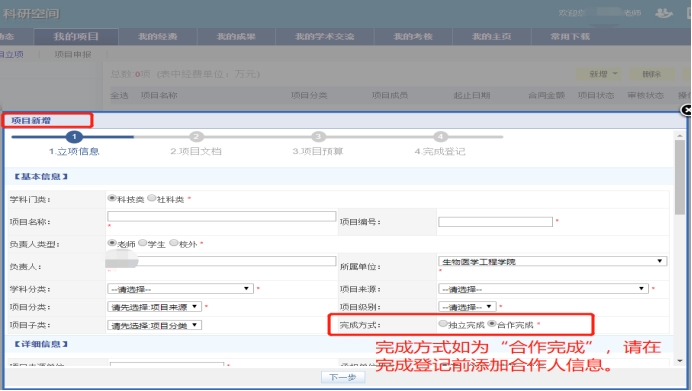Image resolution: width=692 pixels, height=391 pixels.
Task: Go to wizard step 3 circle 项目预算
Action: pos(318,137)
